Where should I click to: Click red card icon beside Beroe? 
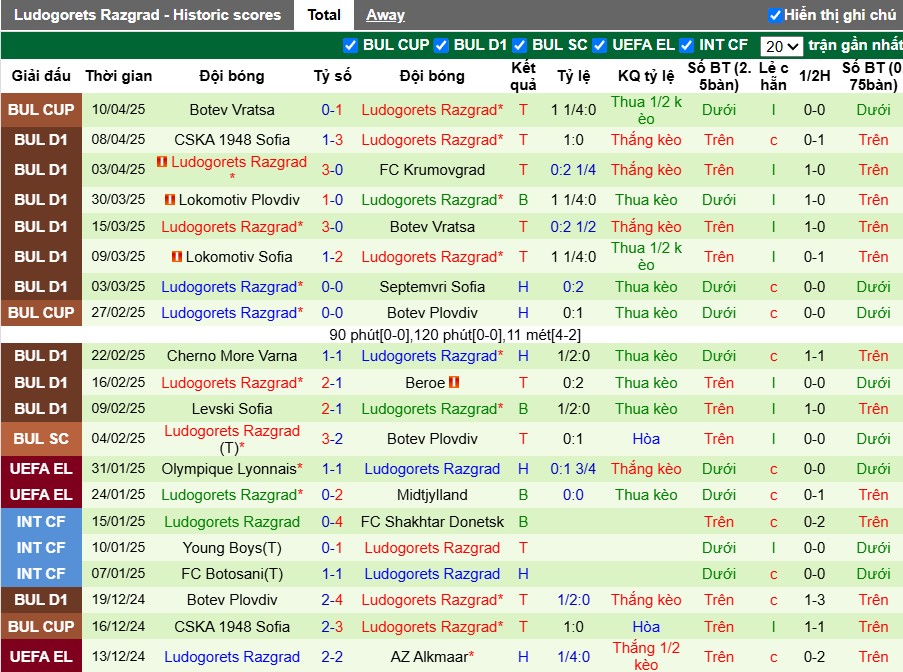point(454,382)
